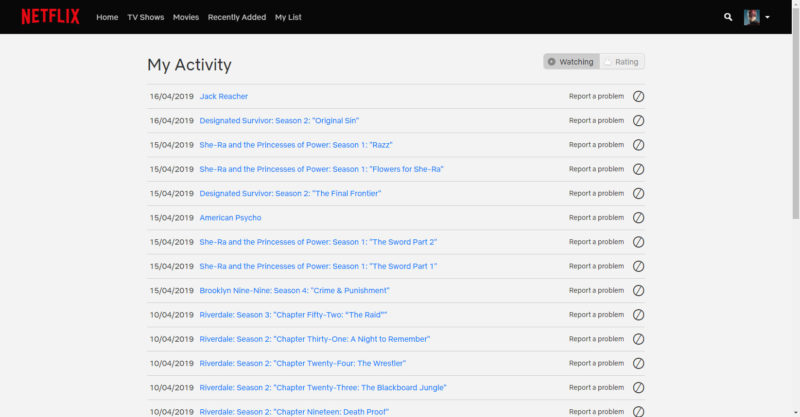Viewport: 800px width, 417px height.
Task: Hide She-Ra "Flowers for She-Ra" from history
Action: (638, 169)
